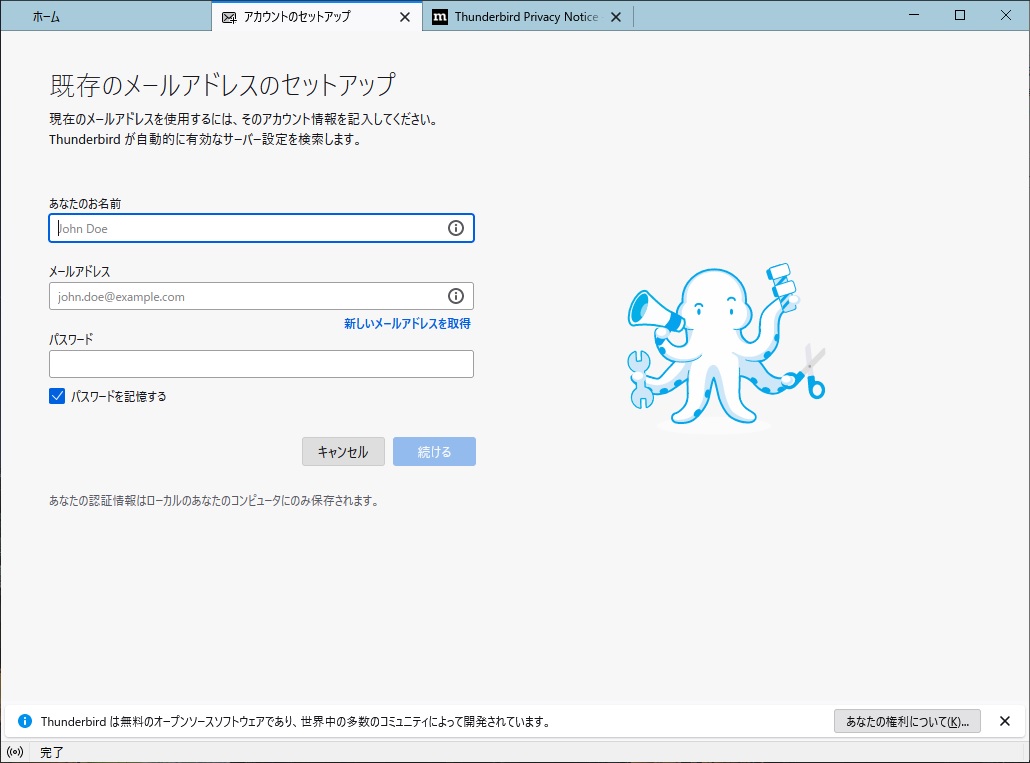Uncheck the パスワードを記憶する checkbox

[57, 396]
